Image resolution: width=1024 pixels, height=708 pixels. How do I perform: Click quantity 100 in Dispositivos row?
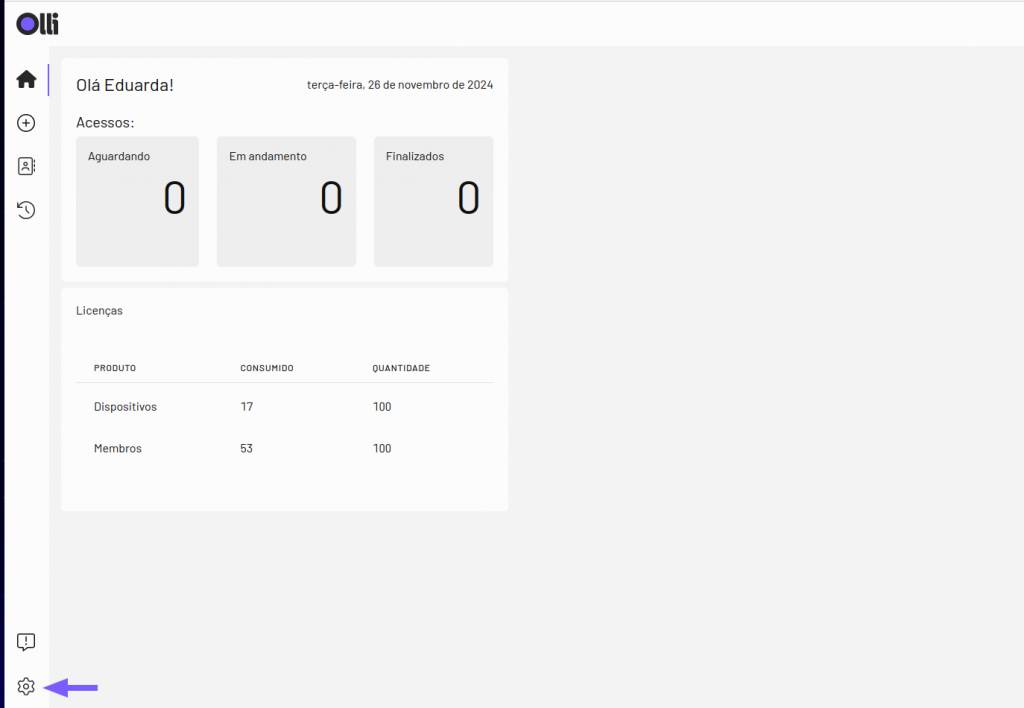(382, 407)
